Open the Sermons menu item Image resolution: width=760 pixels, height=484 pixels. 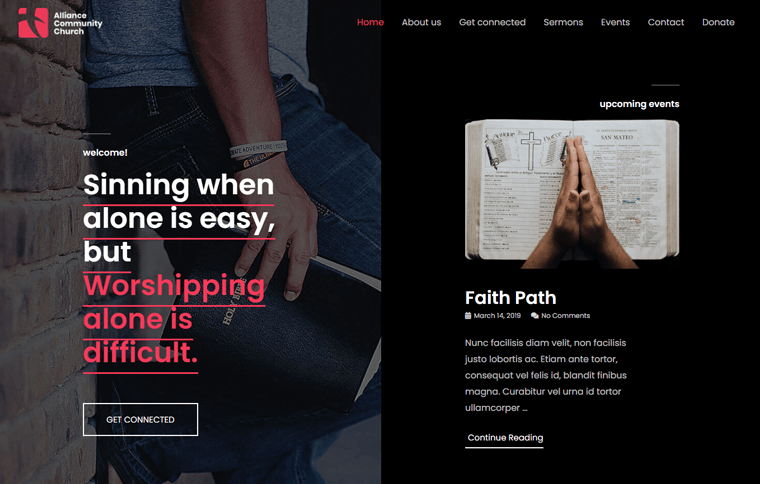[563, 22]
